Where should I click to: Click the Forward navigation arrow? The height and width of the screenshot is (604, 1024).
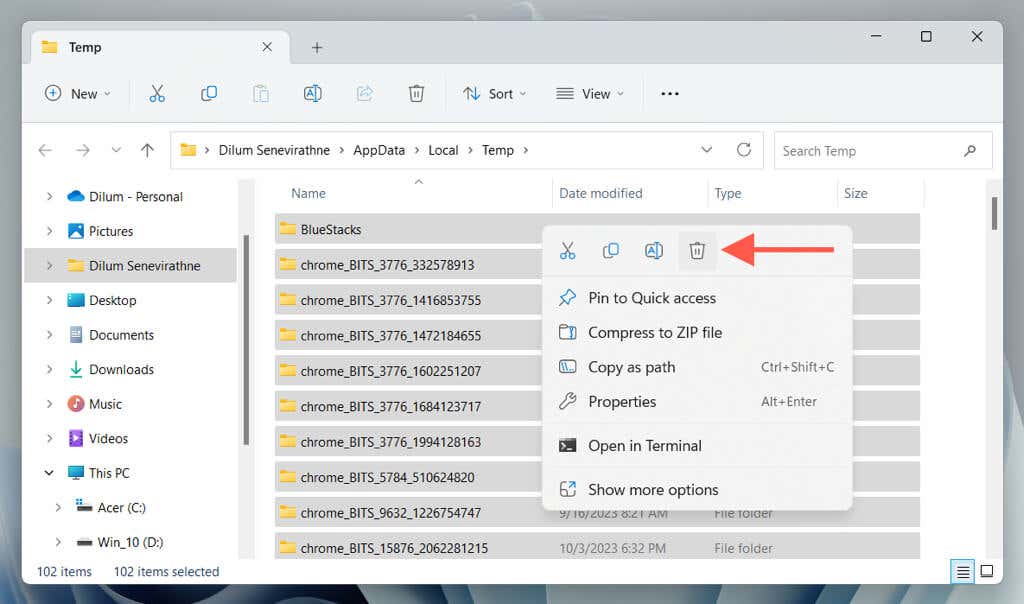(82, 150)
